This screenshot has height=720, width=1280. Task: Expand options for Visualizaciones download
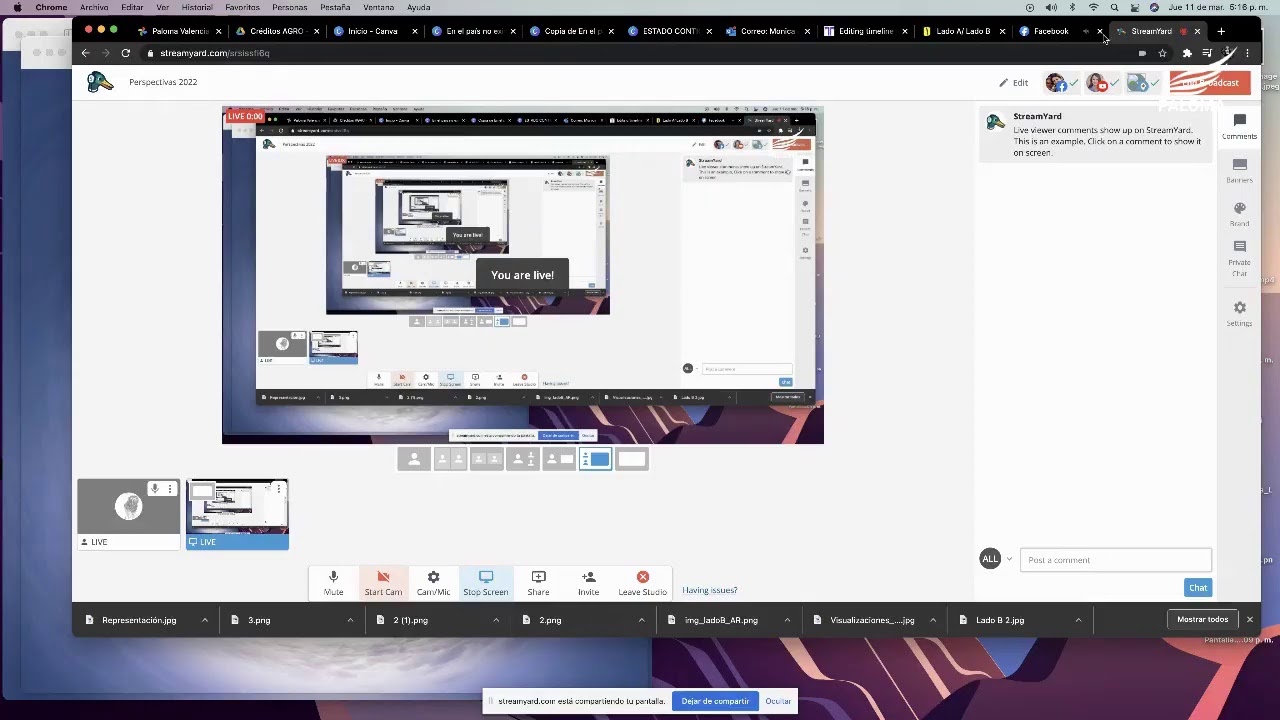tap(933, 620)
